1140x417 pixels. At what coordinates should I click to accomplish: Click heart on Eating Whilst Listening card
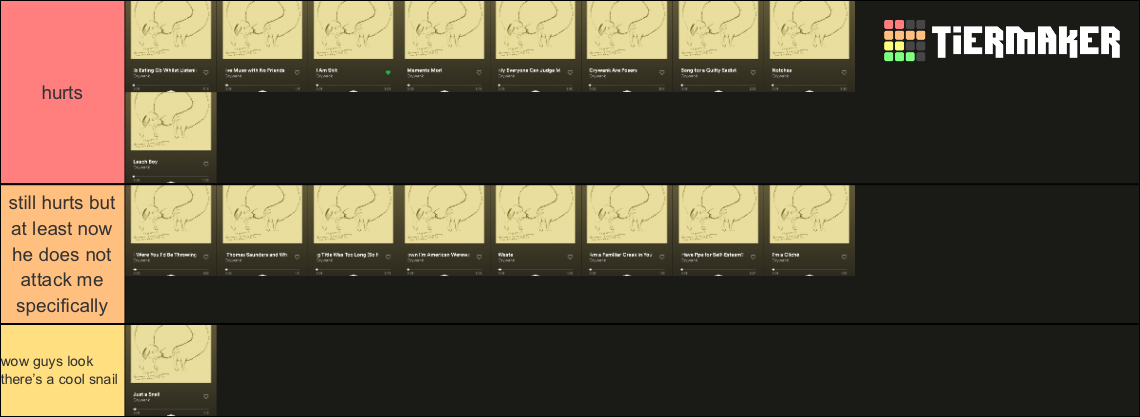[x=206, y=73]
